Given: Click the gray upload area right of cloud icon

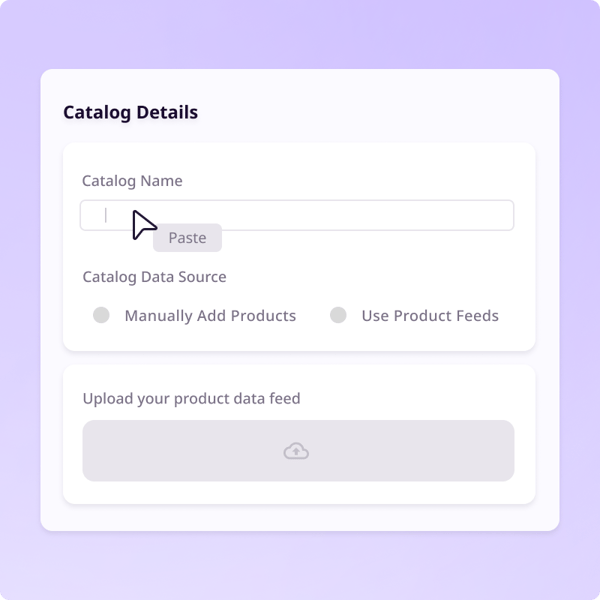Looking at the screenshot, I should point(412,451).
